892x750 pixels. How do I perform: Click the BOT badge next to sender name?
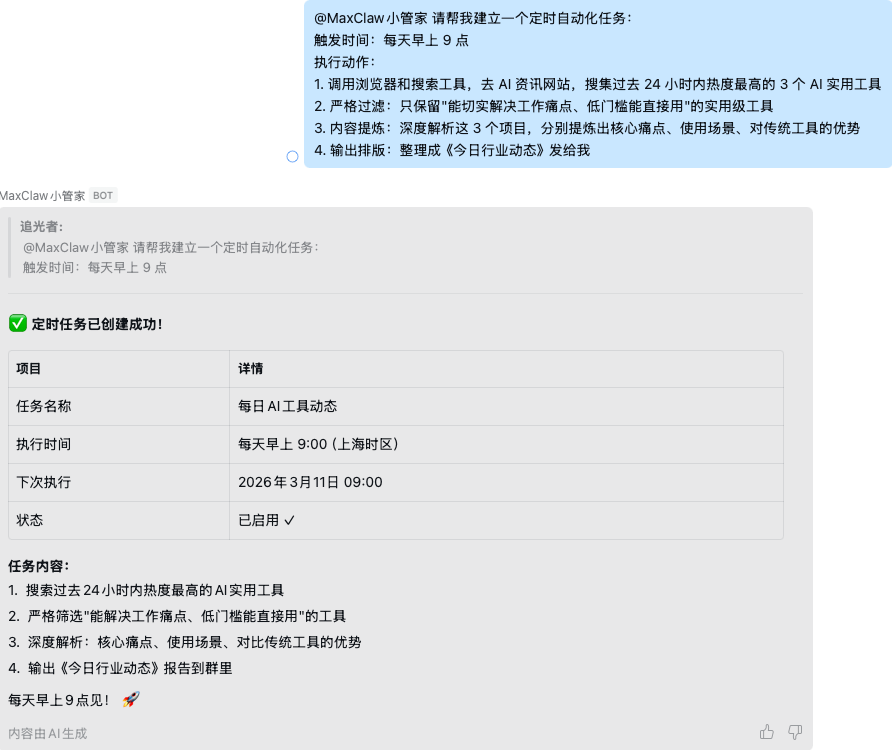tap(102, 195)
